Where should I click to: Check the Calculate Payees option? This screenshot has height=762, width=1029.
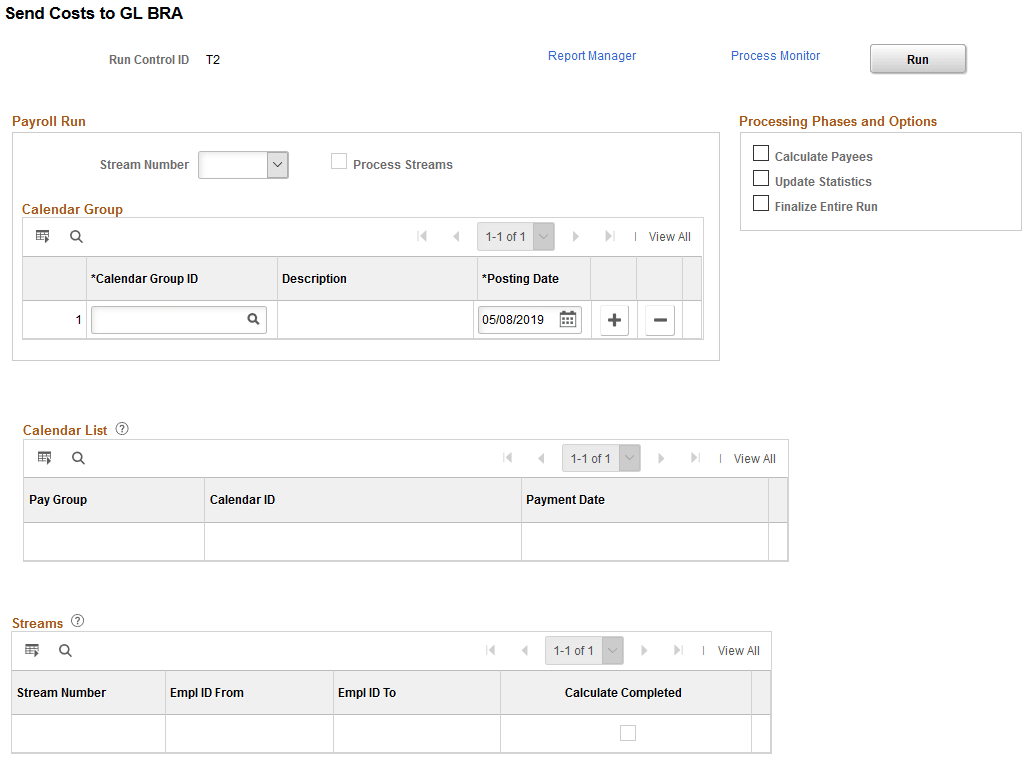click(760, 153)
